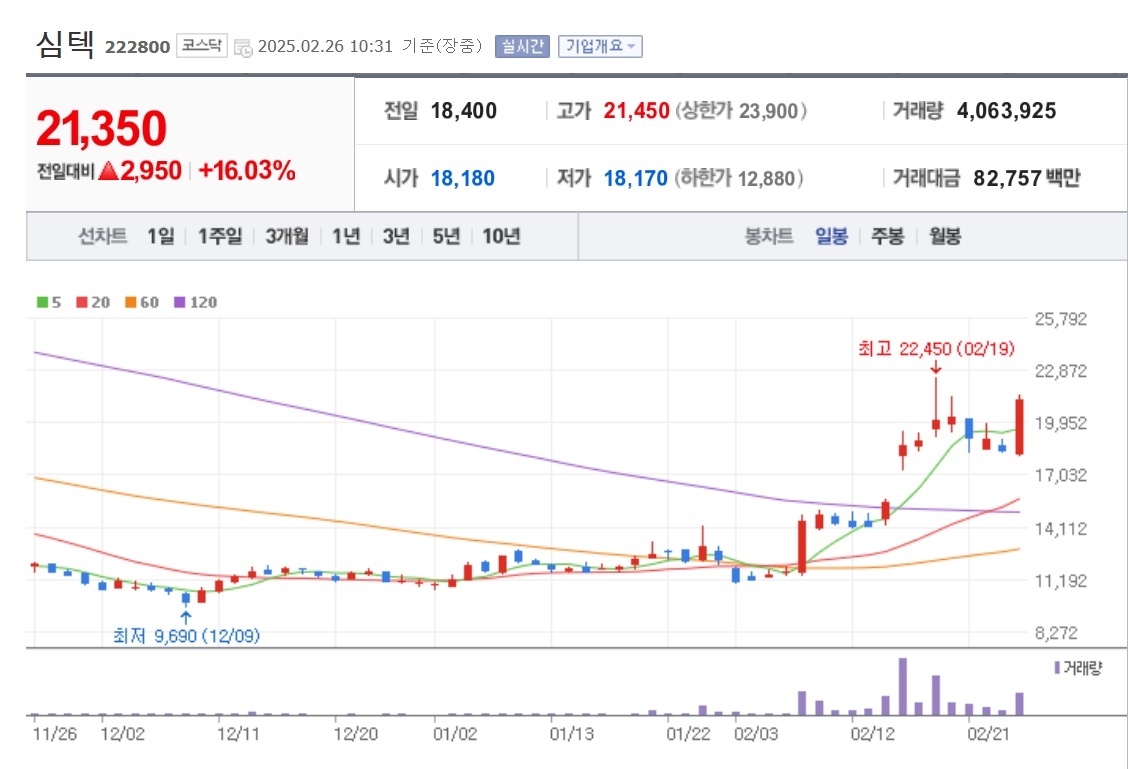Click the 거래대금 value 82,757 백만
Viewport: 1128px width, 769px height.
pos(1027,178)
